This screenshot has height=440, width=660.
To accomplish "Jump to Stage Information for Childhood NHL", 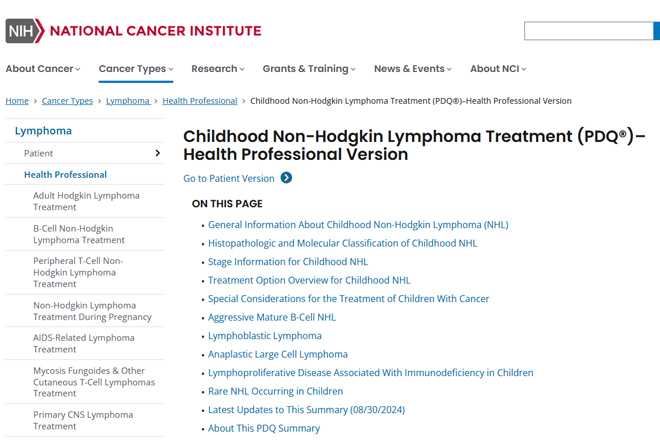I will click(x=288, y=262).
